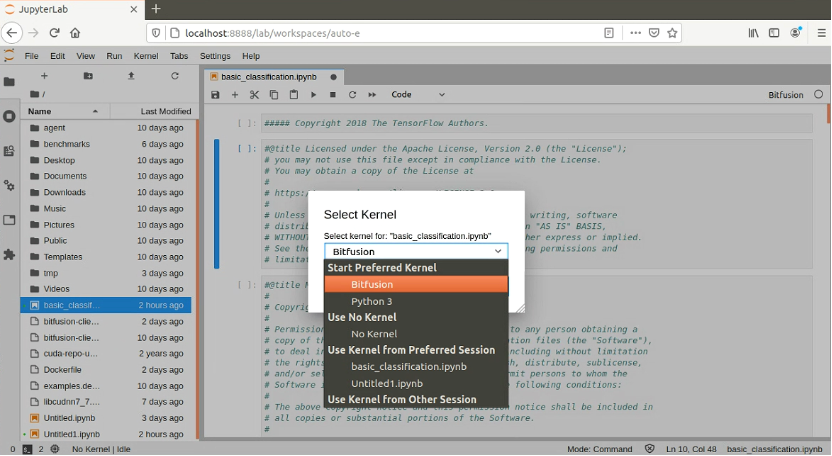The height and width of the screenshot is (456, 832).
Task: Open the Extension Manager puzzle icon
Action: click(x=9, y=255)
